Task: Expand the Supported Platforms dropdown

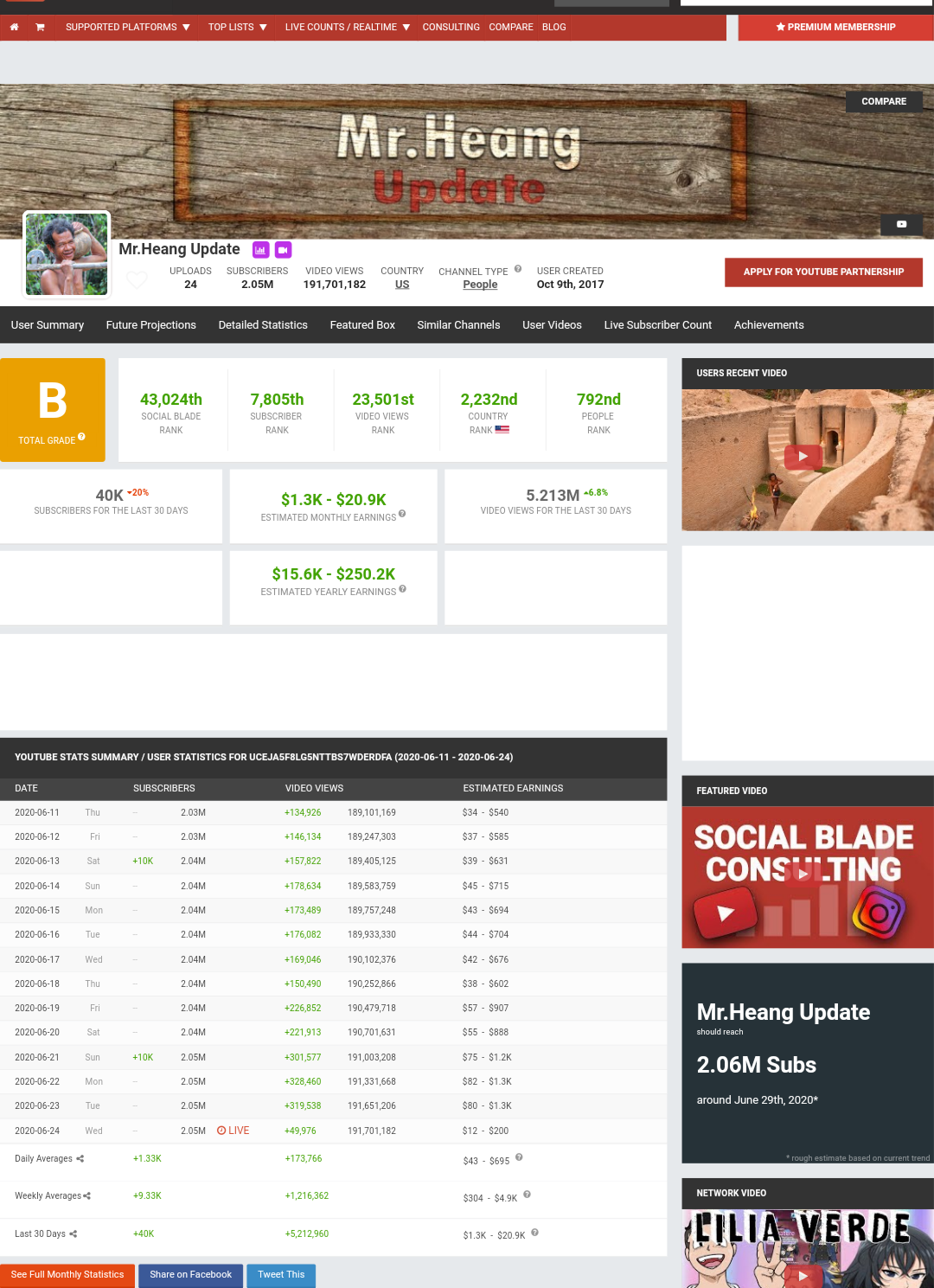Action: [x=127, y=28]
